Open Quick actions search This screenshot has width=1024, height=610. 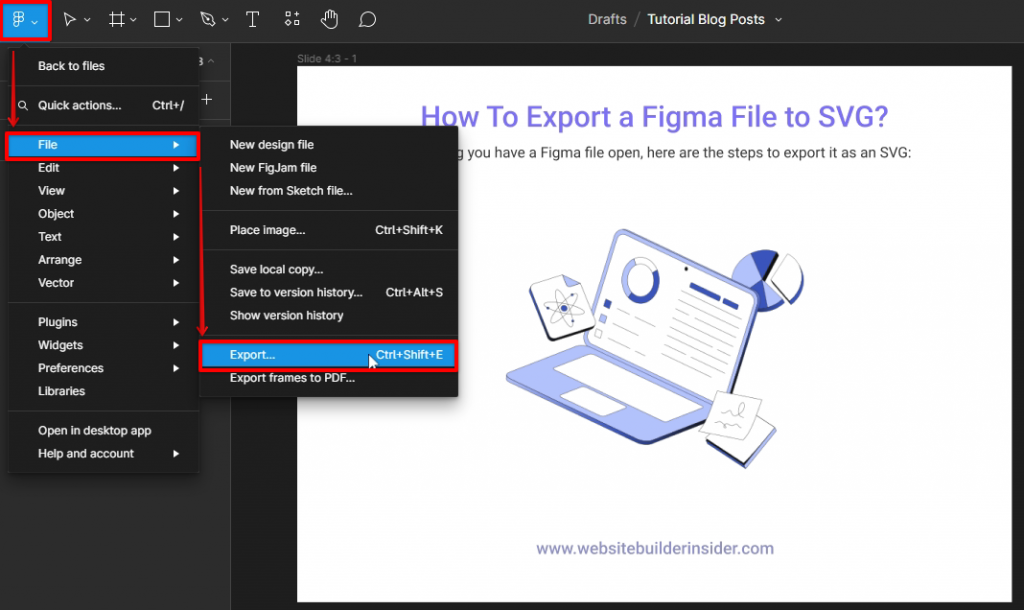point(103,105)
